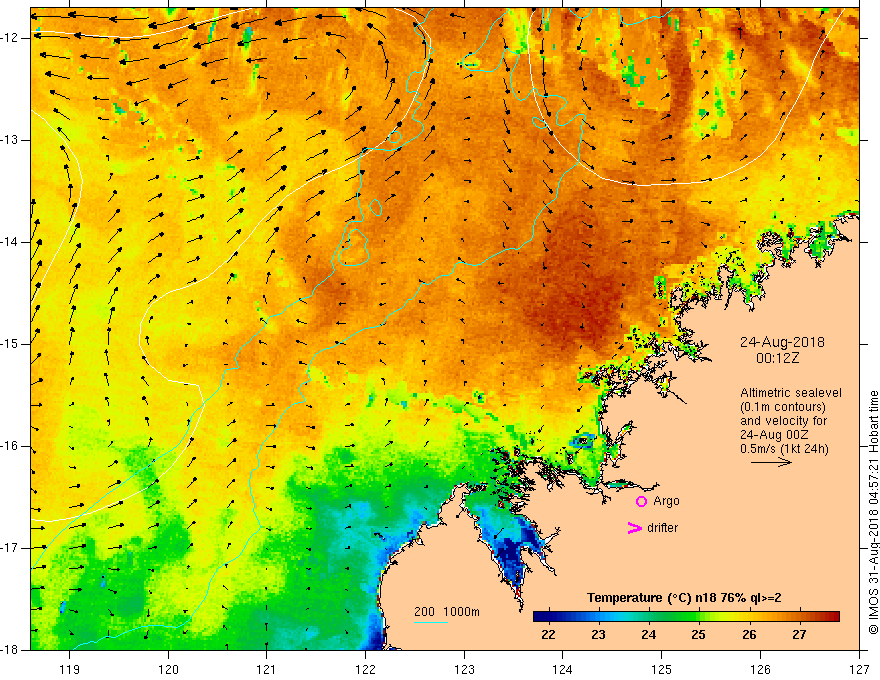Click the magenta Argo circle legend symbol

641,502
